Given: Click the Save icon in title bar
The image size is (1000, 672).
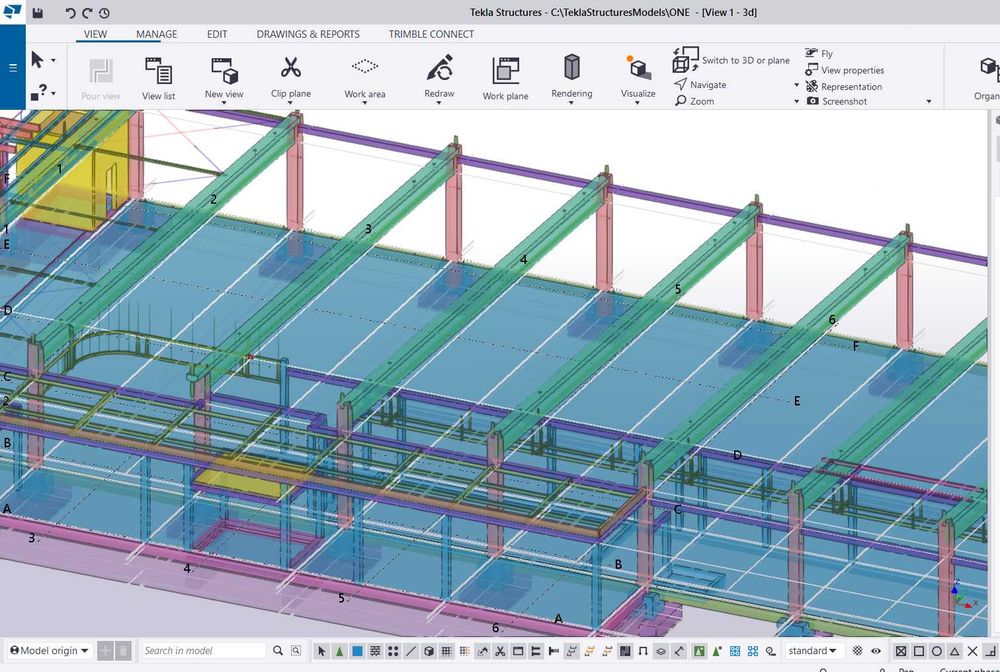Looking at the screenshot, I should point(38,13).
